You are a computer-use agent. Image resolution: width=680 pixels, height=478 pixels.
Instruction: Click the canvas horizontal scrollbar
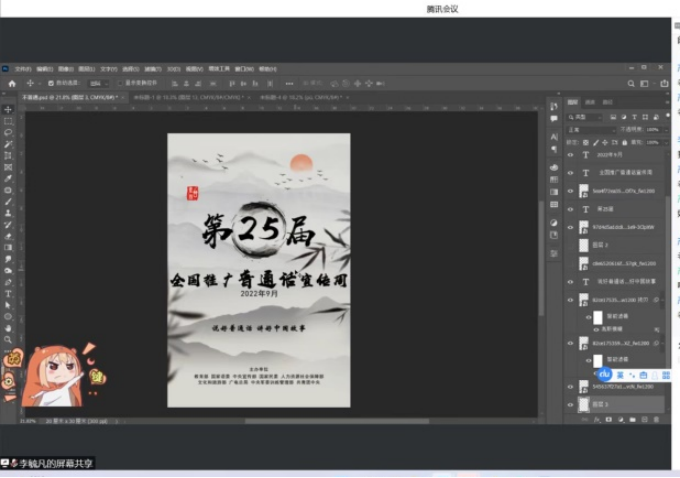(x=300, y=420)
